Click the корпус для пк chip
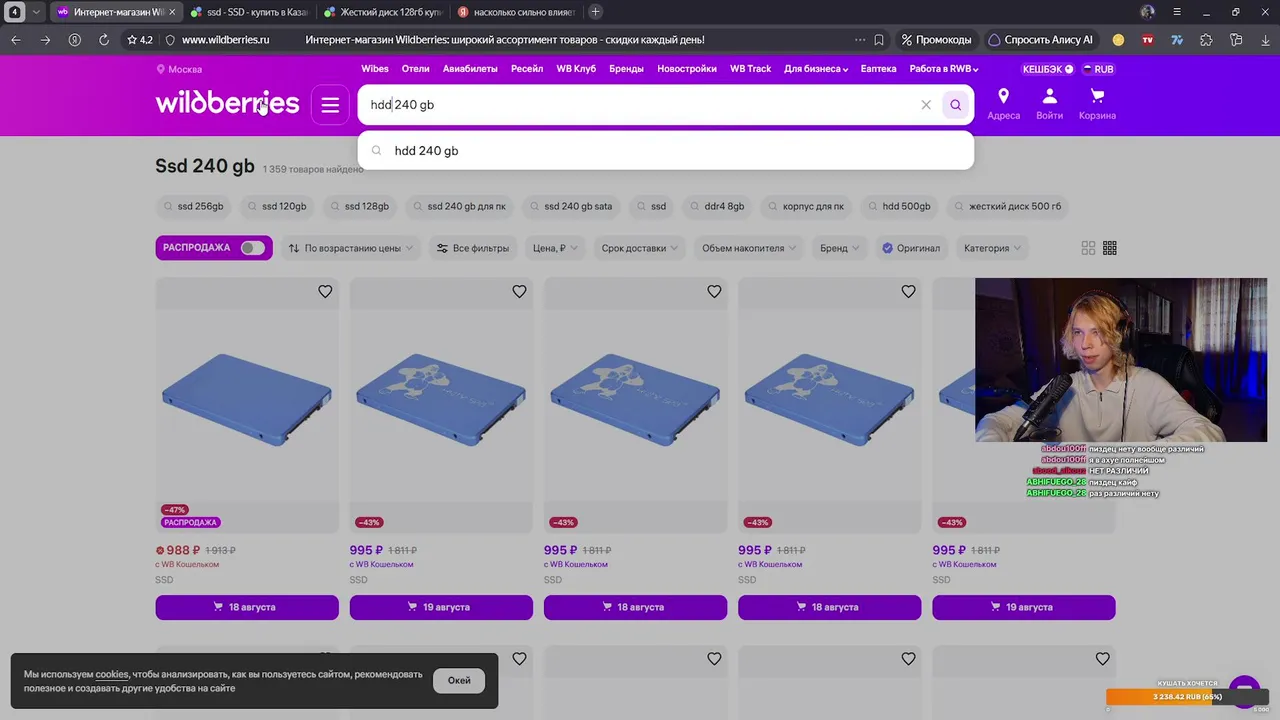 tap(806, 207)
